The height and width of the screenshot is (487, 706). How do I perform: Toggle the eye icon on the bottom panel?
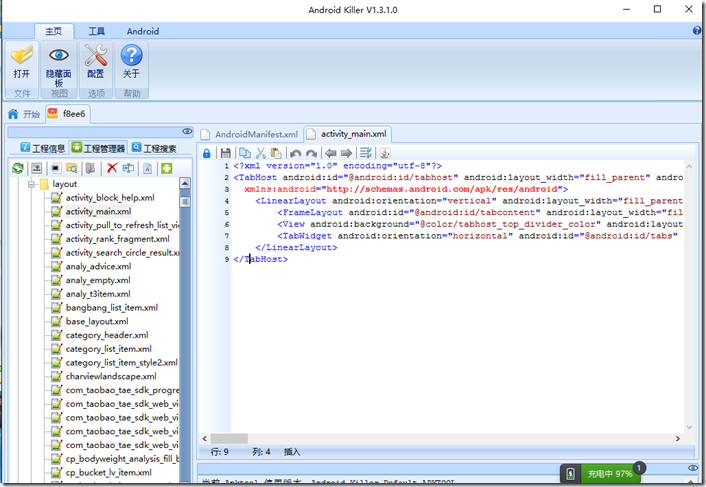pos(693,468)
